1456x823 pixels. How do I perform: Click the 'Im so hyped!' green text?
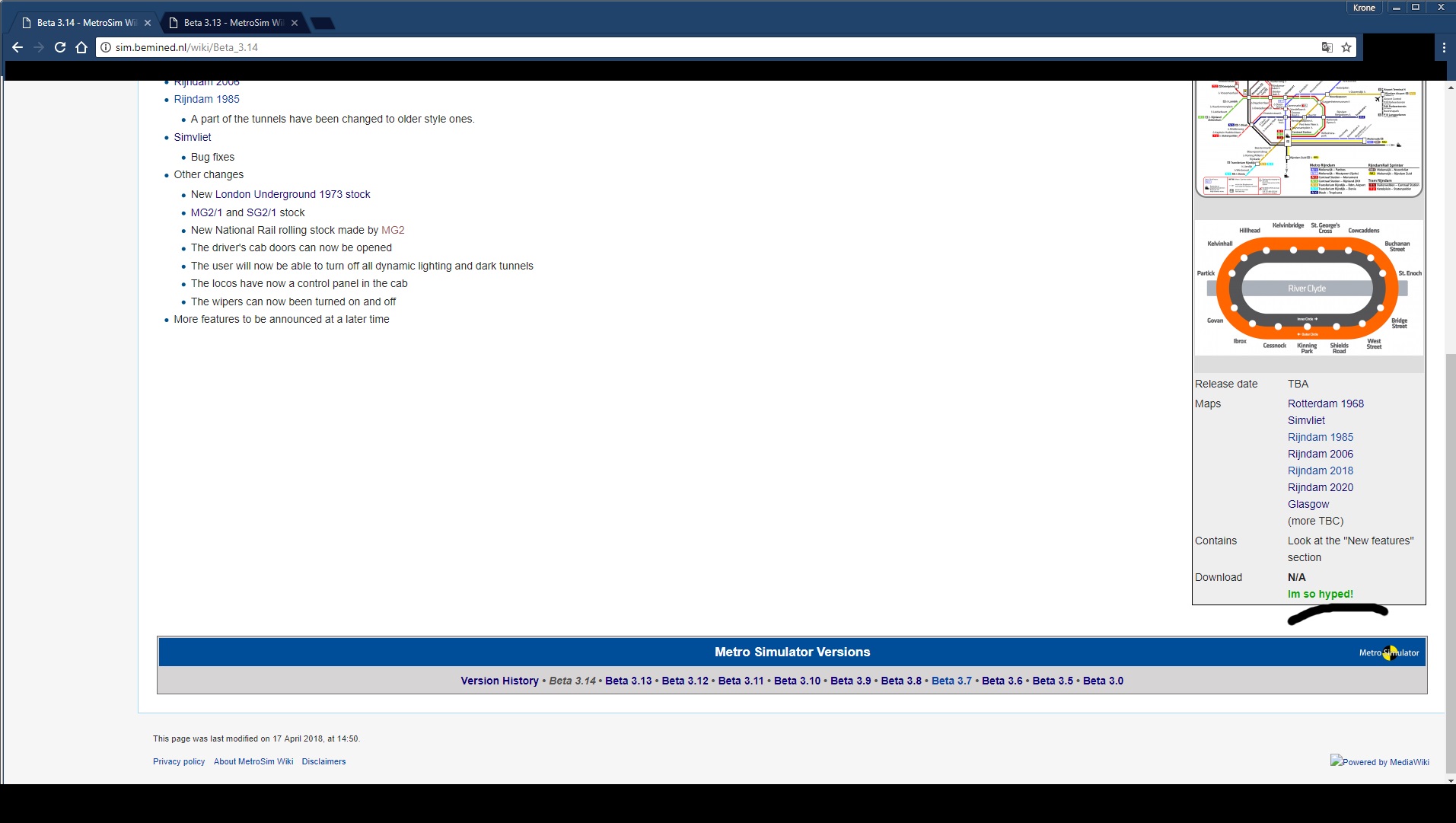pyautogui.click(x=1321, y=594)
